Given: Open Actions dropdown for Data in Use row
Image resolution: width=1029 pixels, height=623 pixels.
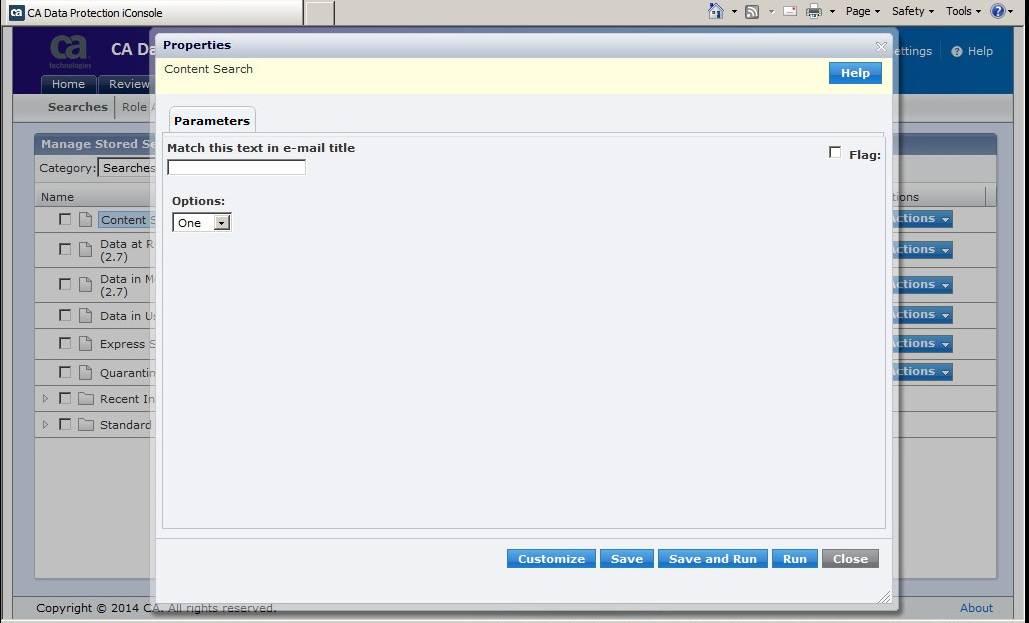Looking at the screenshot, I should [921, 314].
